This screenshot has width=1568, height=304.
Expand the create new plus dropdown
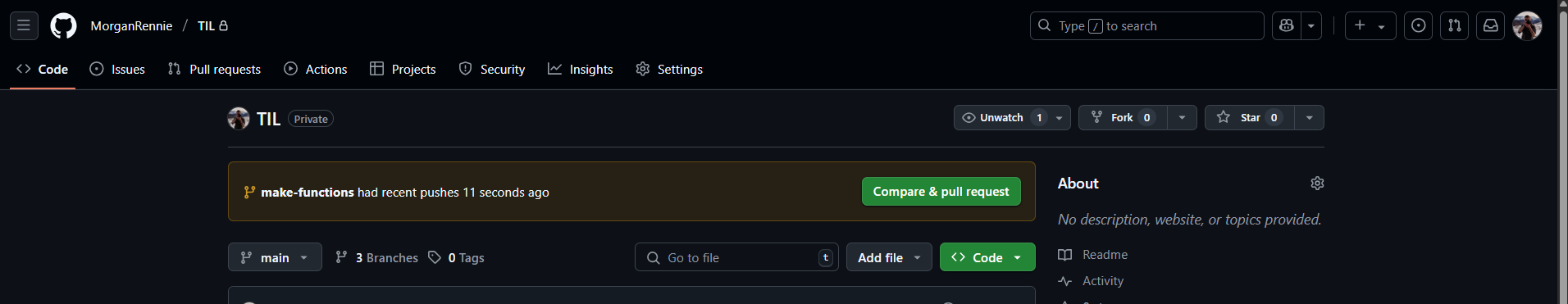(x=1370, y=25)
